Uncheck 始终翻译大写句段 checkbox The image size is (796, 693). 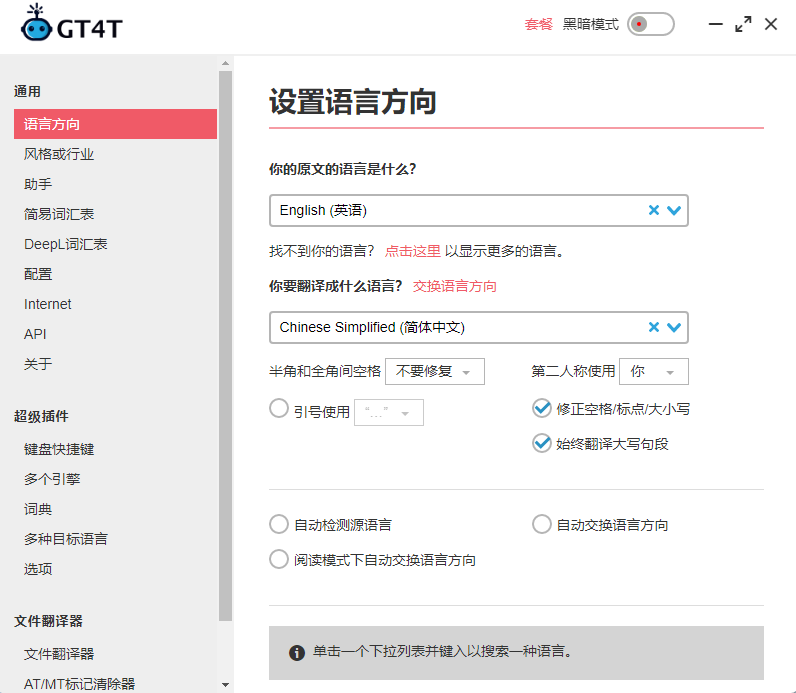(x=541, y=443)
